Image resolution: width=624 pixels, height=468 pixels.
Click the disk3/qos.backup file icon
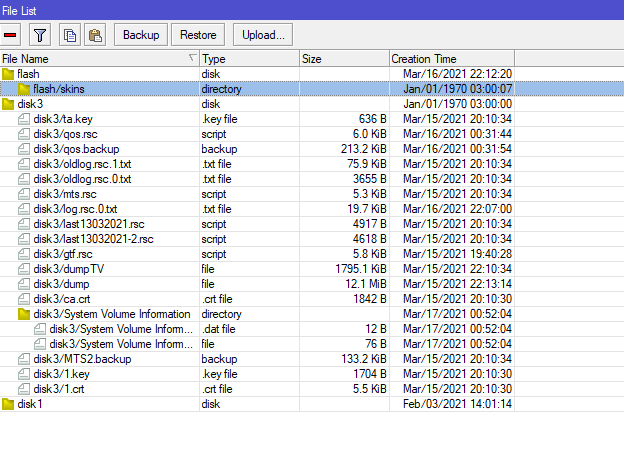(24, 149)
